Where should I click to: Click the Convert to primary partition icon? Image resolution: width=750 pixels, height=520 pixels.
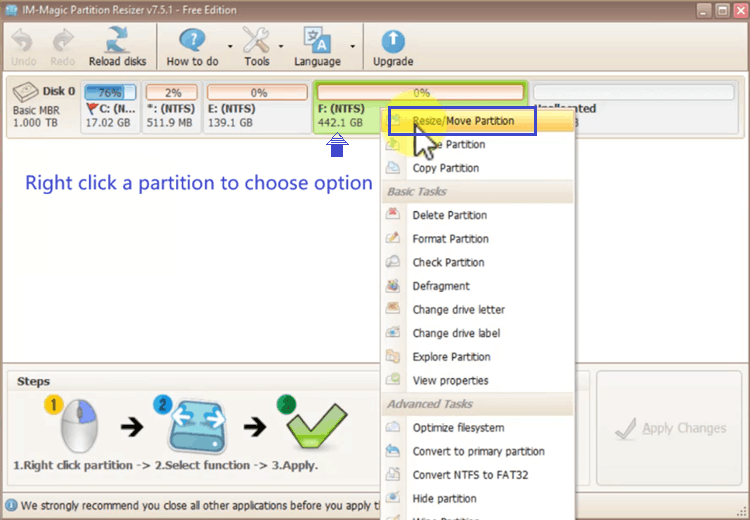pos(393,450)
